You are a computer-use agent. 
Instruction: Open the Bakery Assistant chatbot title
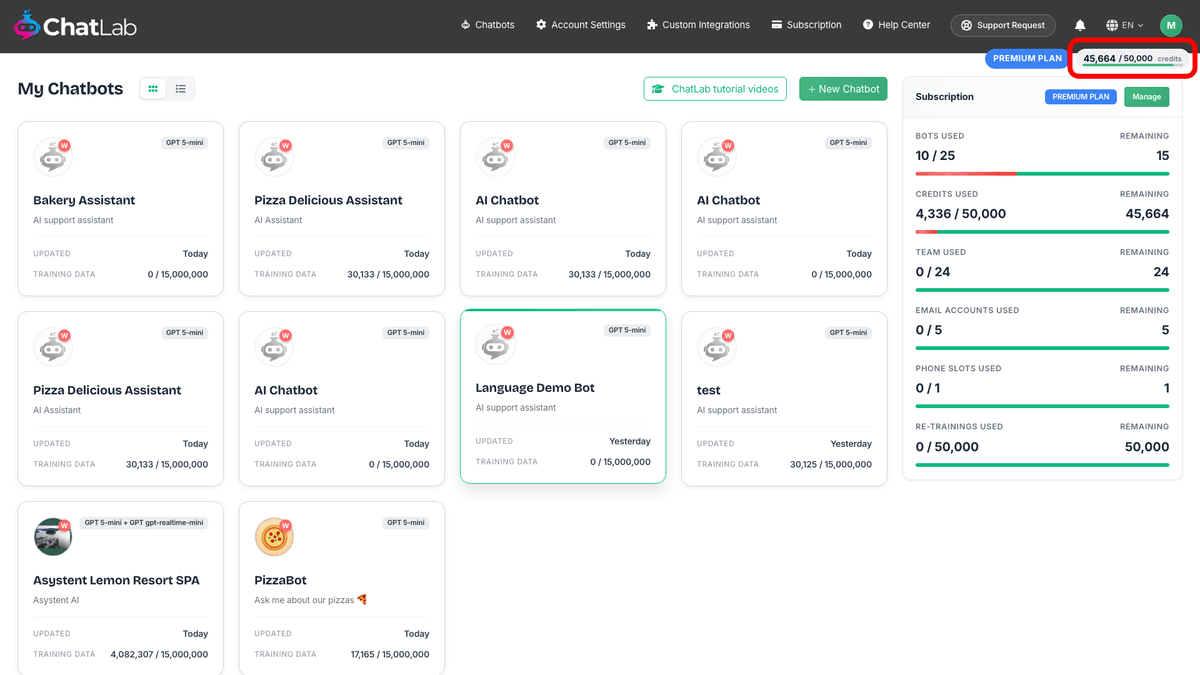[84, 200]
